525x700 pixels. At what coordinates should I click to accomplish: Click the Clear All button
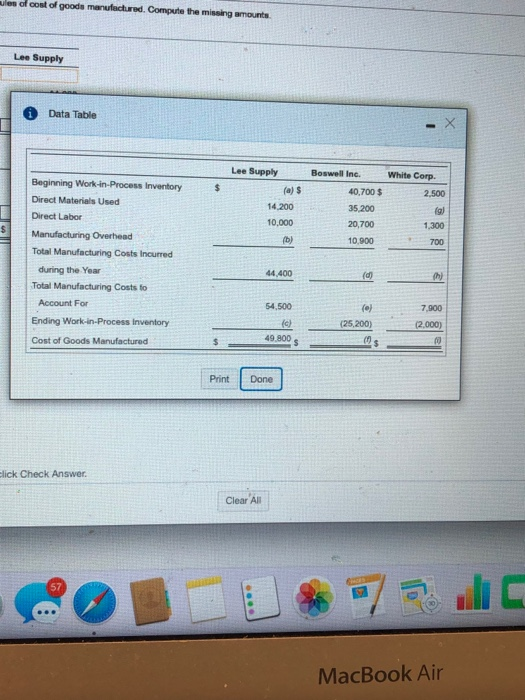point(243,500)
